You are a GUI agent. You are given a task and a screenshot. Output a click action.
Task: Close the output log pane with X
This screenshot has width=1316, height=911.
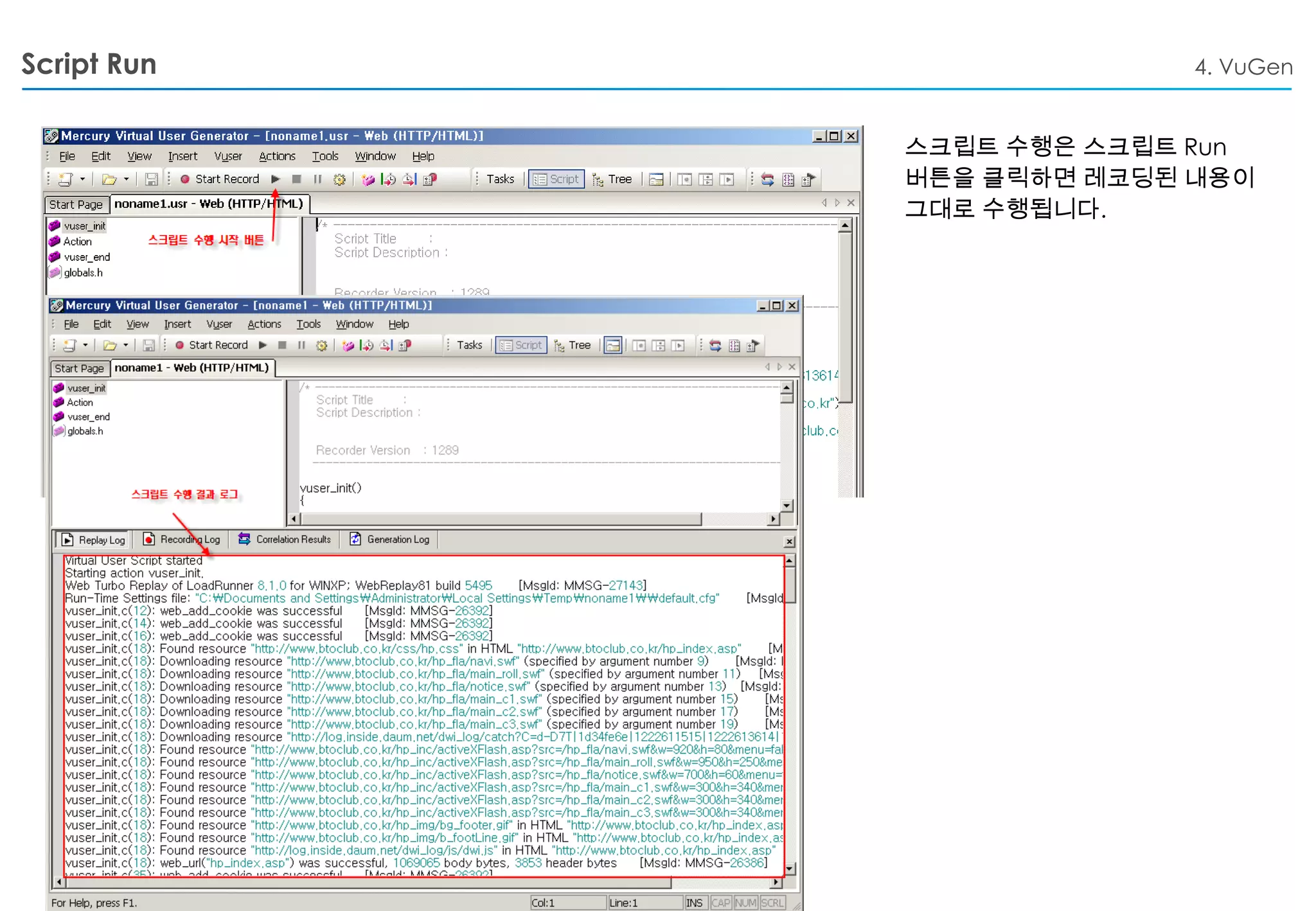pyautogui.click(x=790, y=542)
